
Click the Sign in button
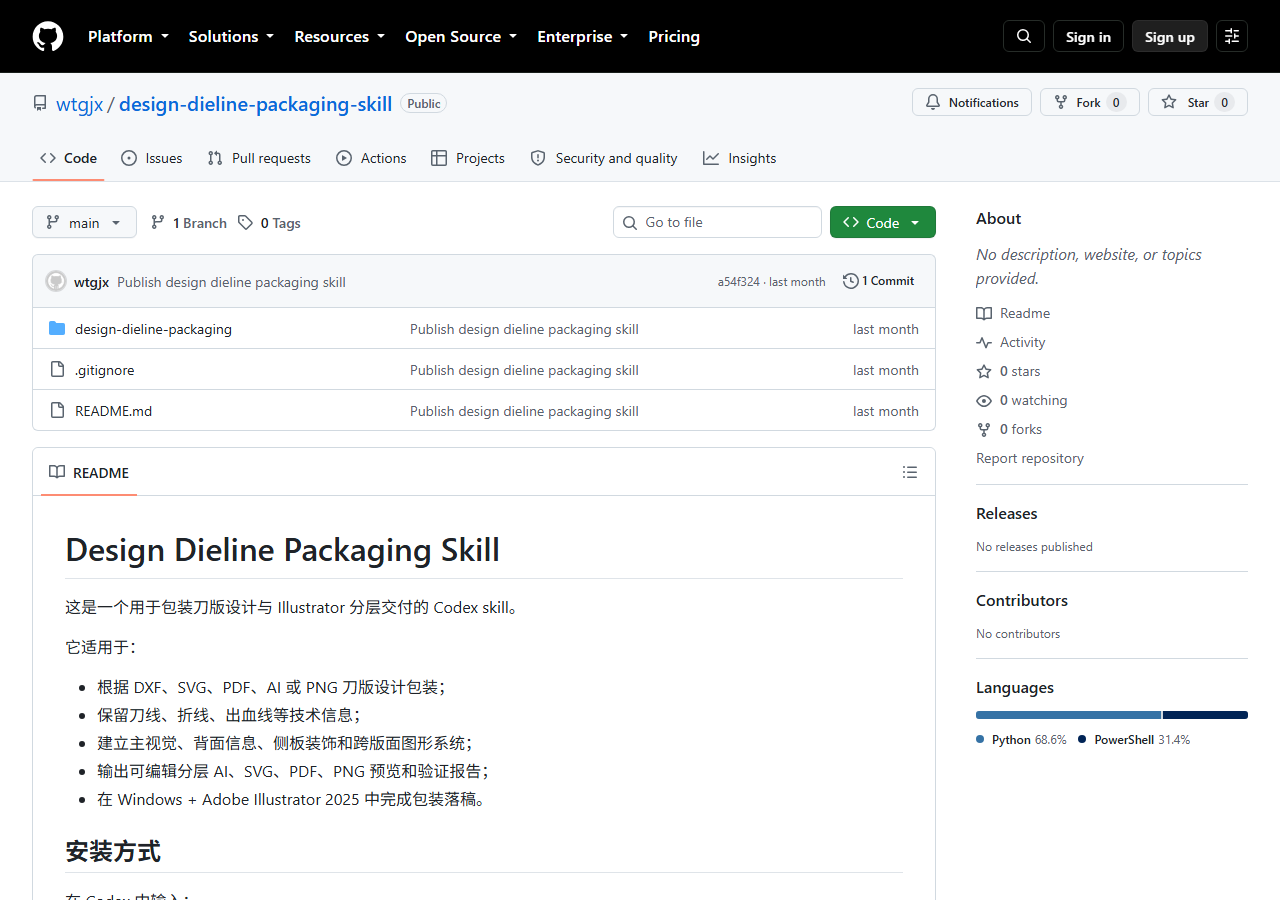1088,36
